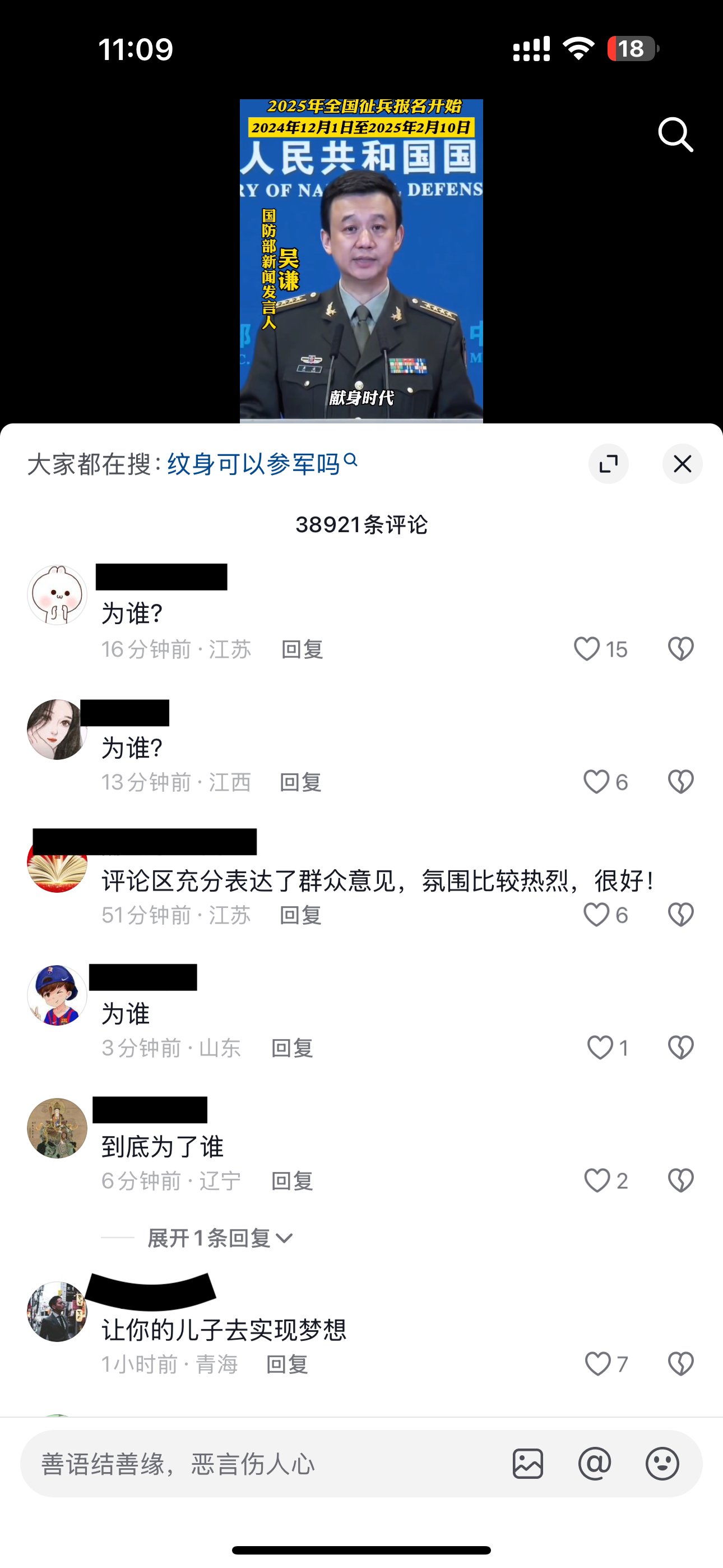The width and height of the screenshot is (723, 1568).
Task: Tap the chevron next to 展开1条回复
Action: [284, 1238]
